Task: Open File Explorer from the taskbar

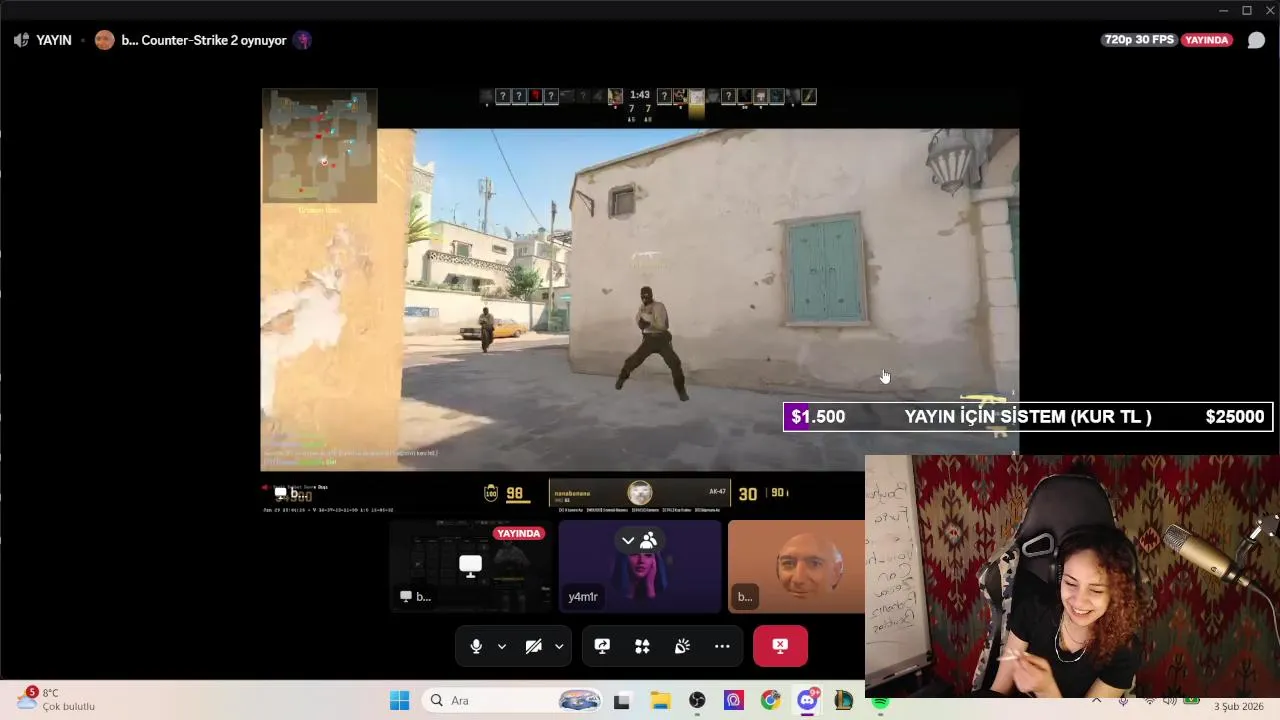Action: point(659,700)
